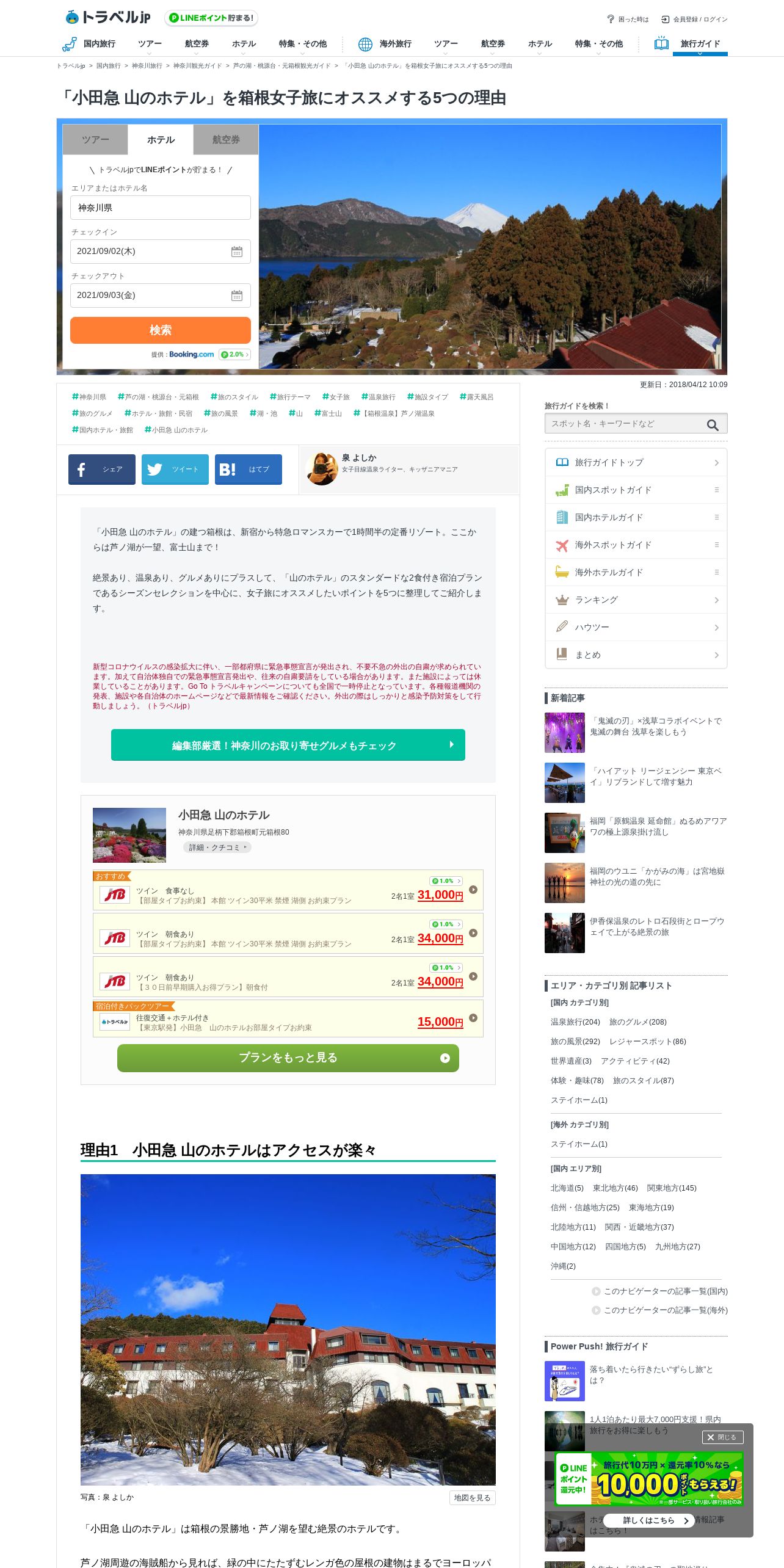The height and width of the screenshot is (1568, 784).
Task: Expand 海外スポットガイド sidebar menu
Action: click(x=717, y=545)
